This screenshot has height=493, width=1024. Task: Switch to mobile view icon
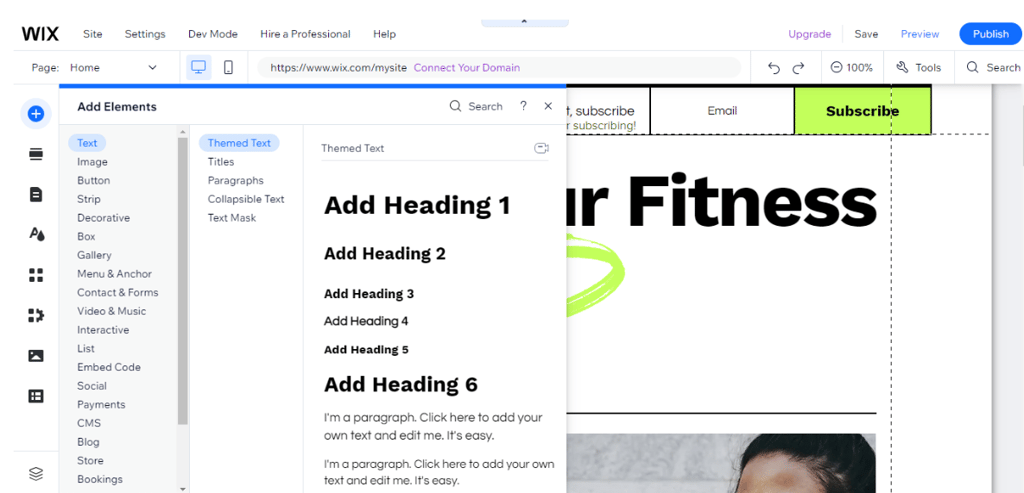point(229,67)
